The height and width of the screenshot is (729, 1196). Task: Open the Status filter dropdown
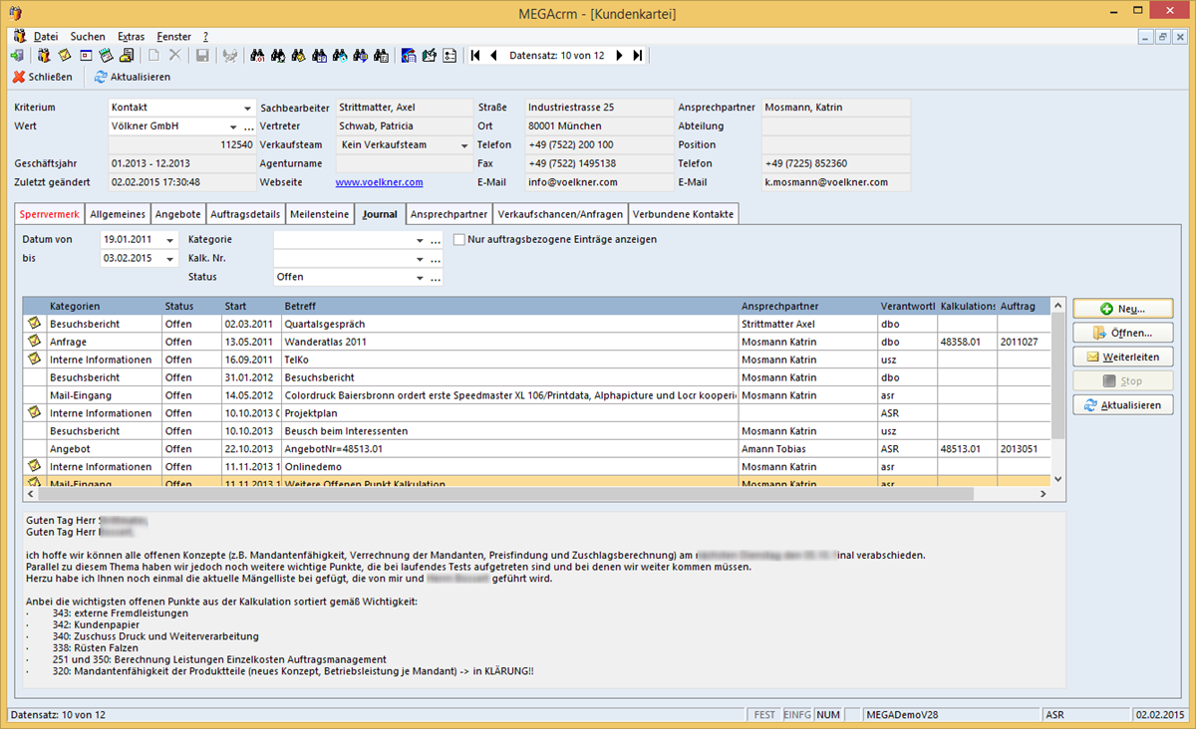tap(420, 278)
